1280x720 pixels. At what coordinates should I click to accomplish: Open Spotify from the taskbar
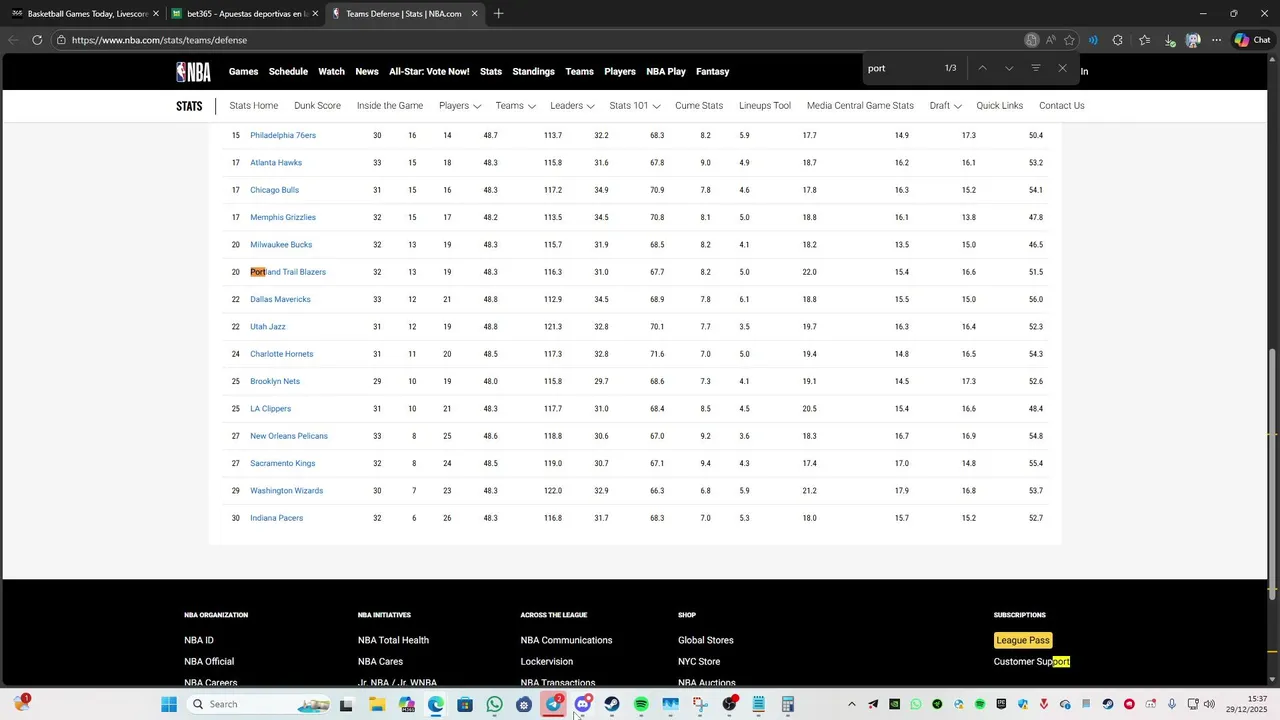point(641,704)
